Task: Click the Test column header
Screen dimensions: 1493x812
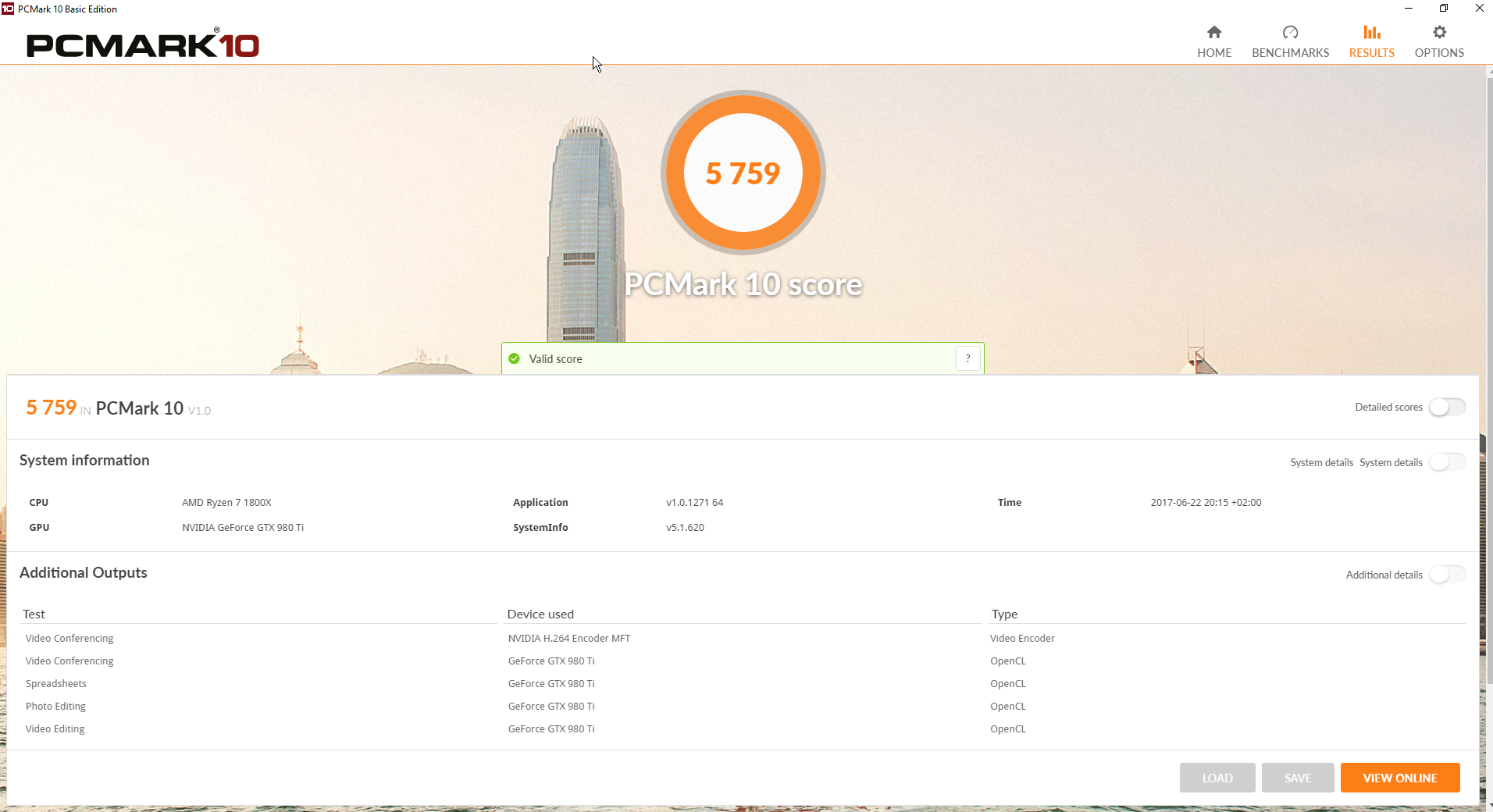Action: 34,614
